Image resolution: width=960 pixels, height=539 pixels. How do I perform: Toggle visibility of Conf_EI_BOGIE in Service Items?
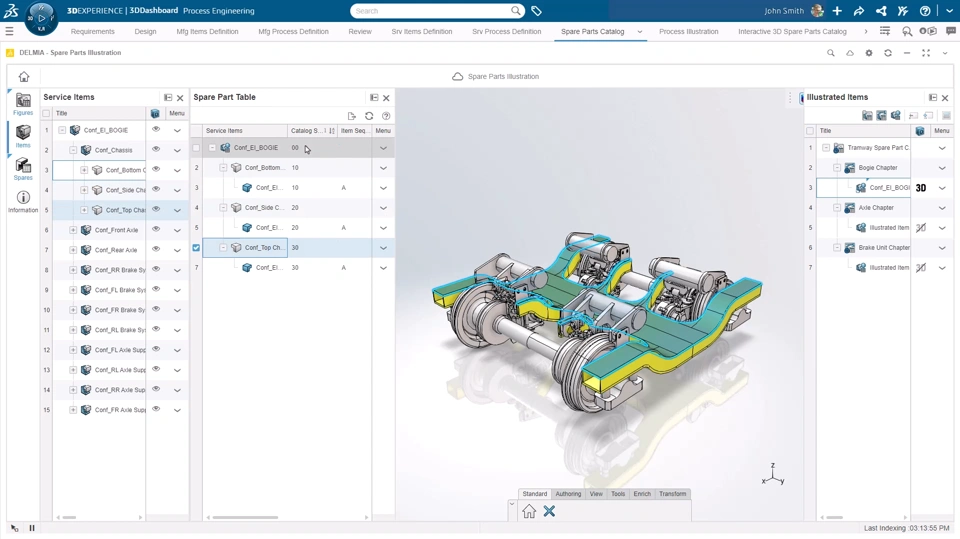coord(156,129)
